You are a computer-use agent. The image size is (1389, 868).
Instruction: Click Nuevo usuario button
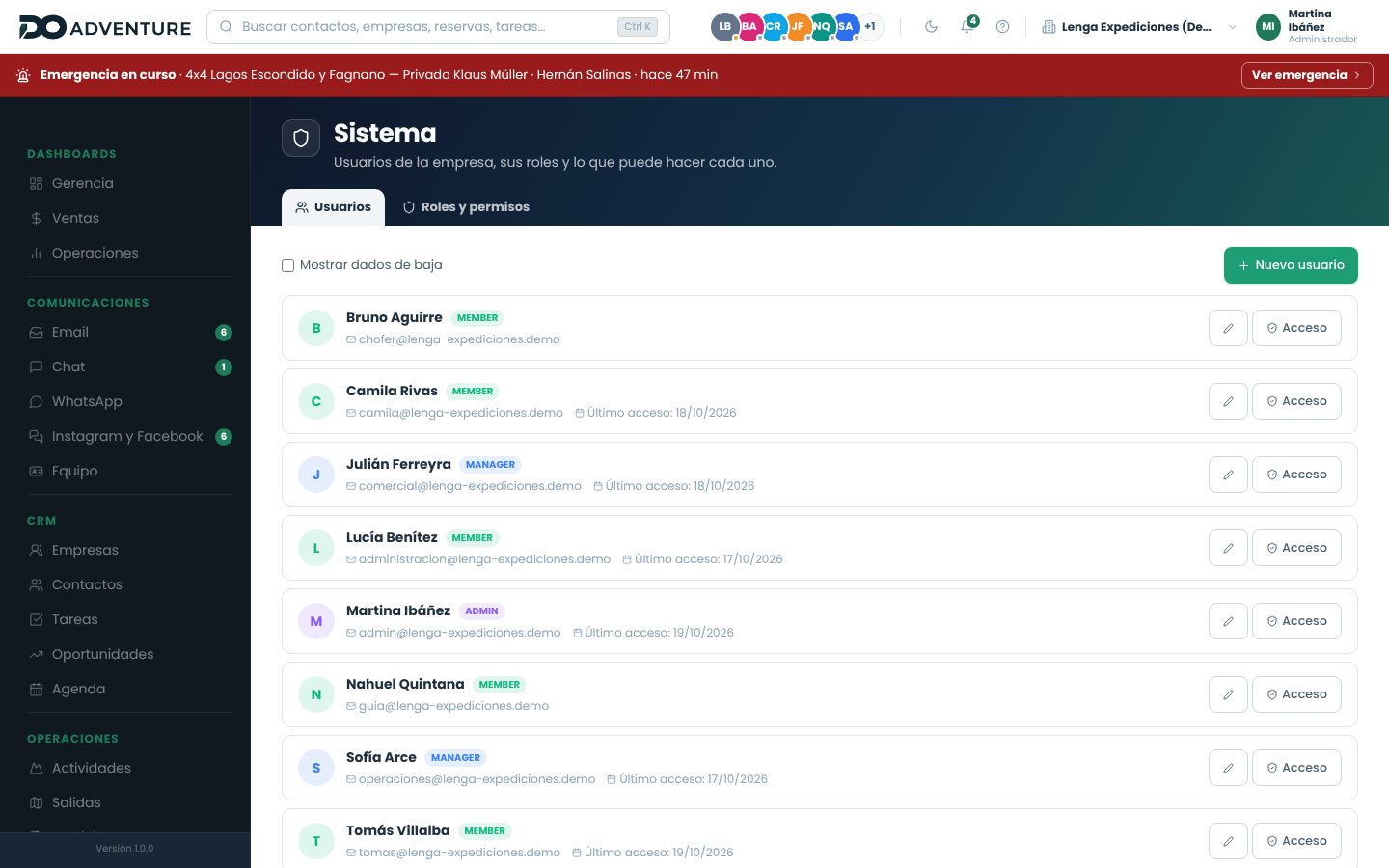click(1291, 265)
